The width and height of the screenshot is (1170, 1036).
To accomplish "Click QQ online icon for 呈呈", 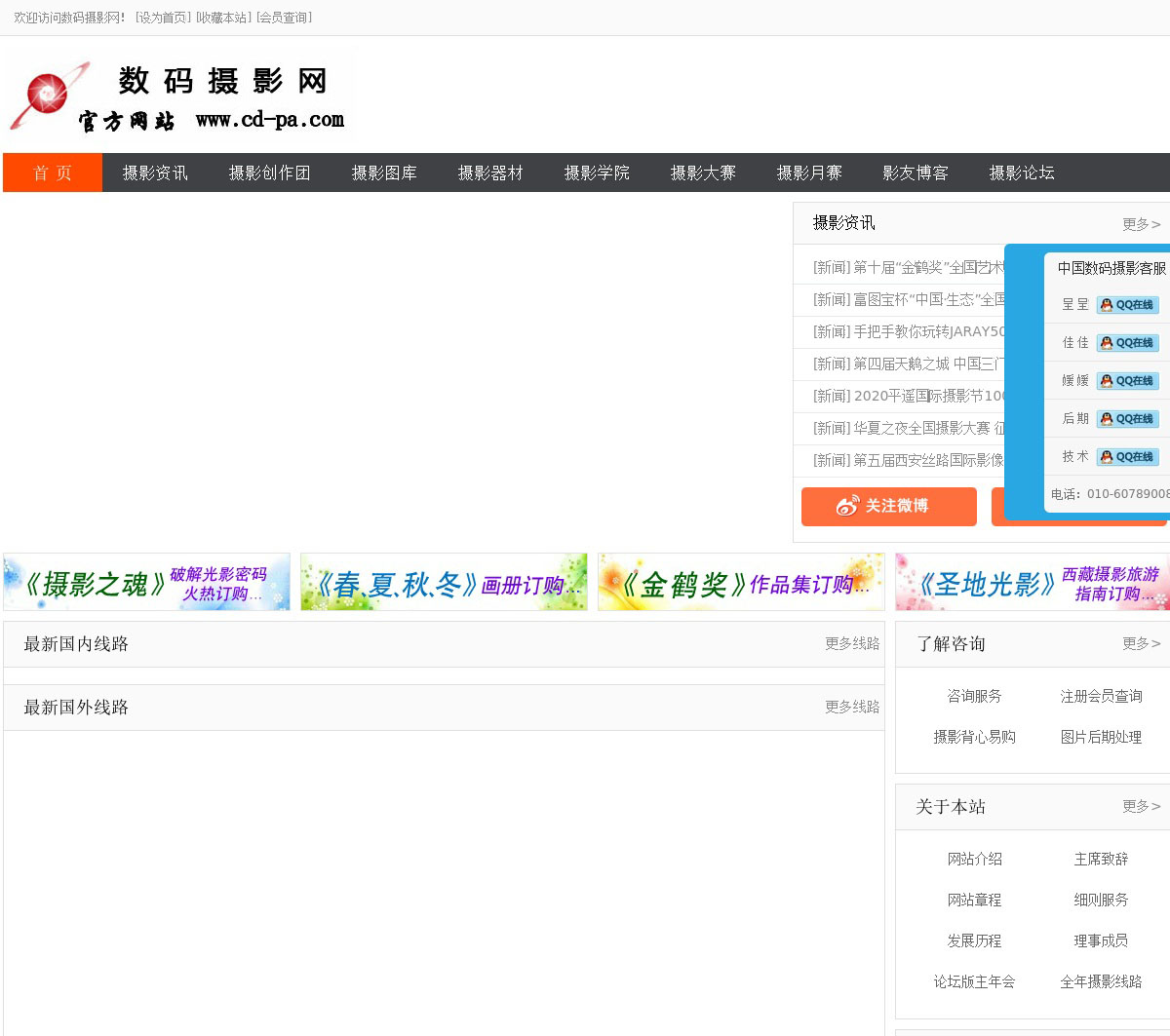I will tap(1128, 305).
